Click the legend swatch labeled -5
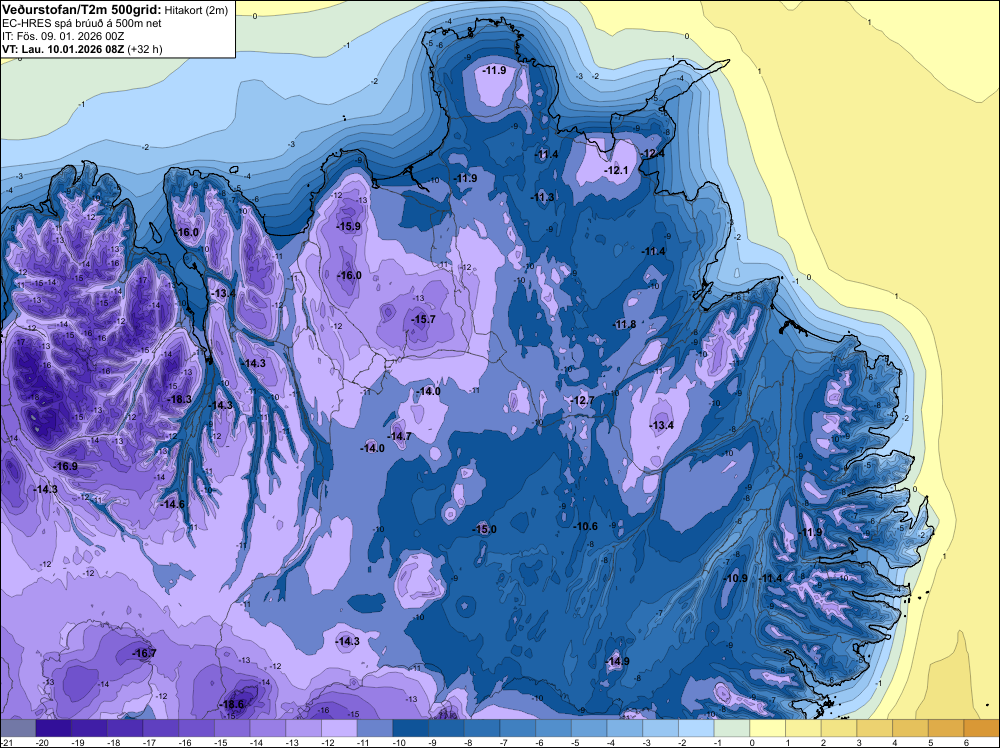1000x748 pixels. 589,728
